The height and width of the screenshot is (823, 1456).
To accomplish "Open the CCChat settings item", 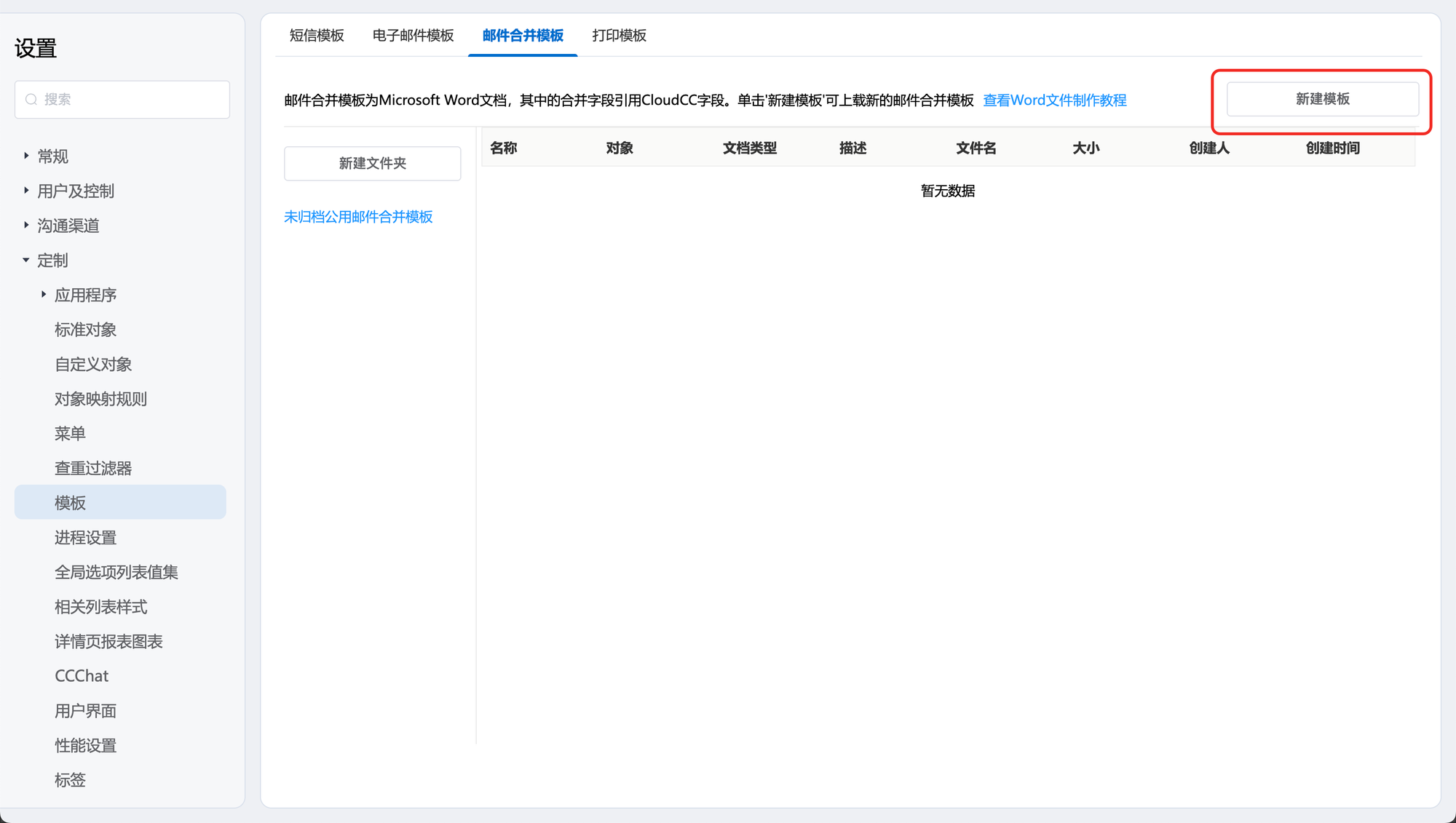I will (x=82, y=676).
